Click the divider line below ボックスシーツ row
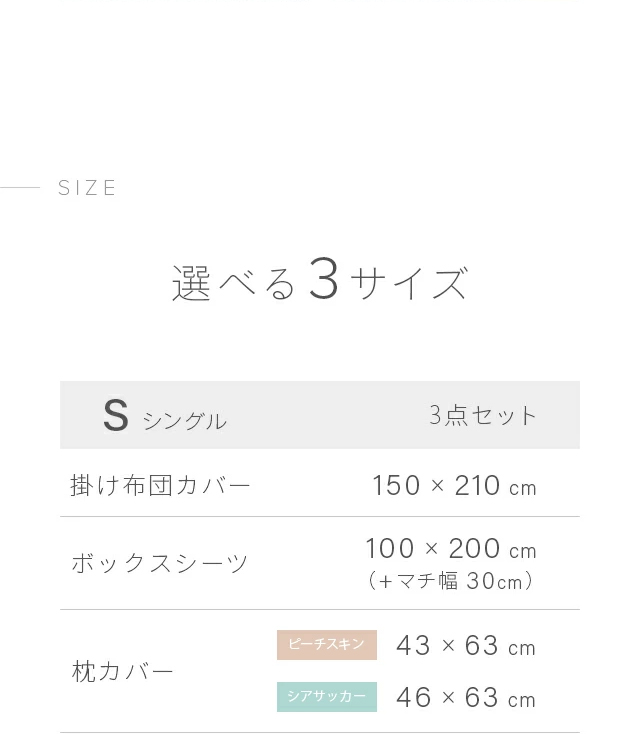This screenshot has width=640, height=734. 320,610
